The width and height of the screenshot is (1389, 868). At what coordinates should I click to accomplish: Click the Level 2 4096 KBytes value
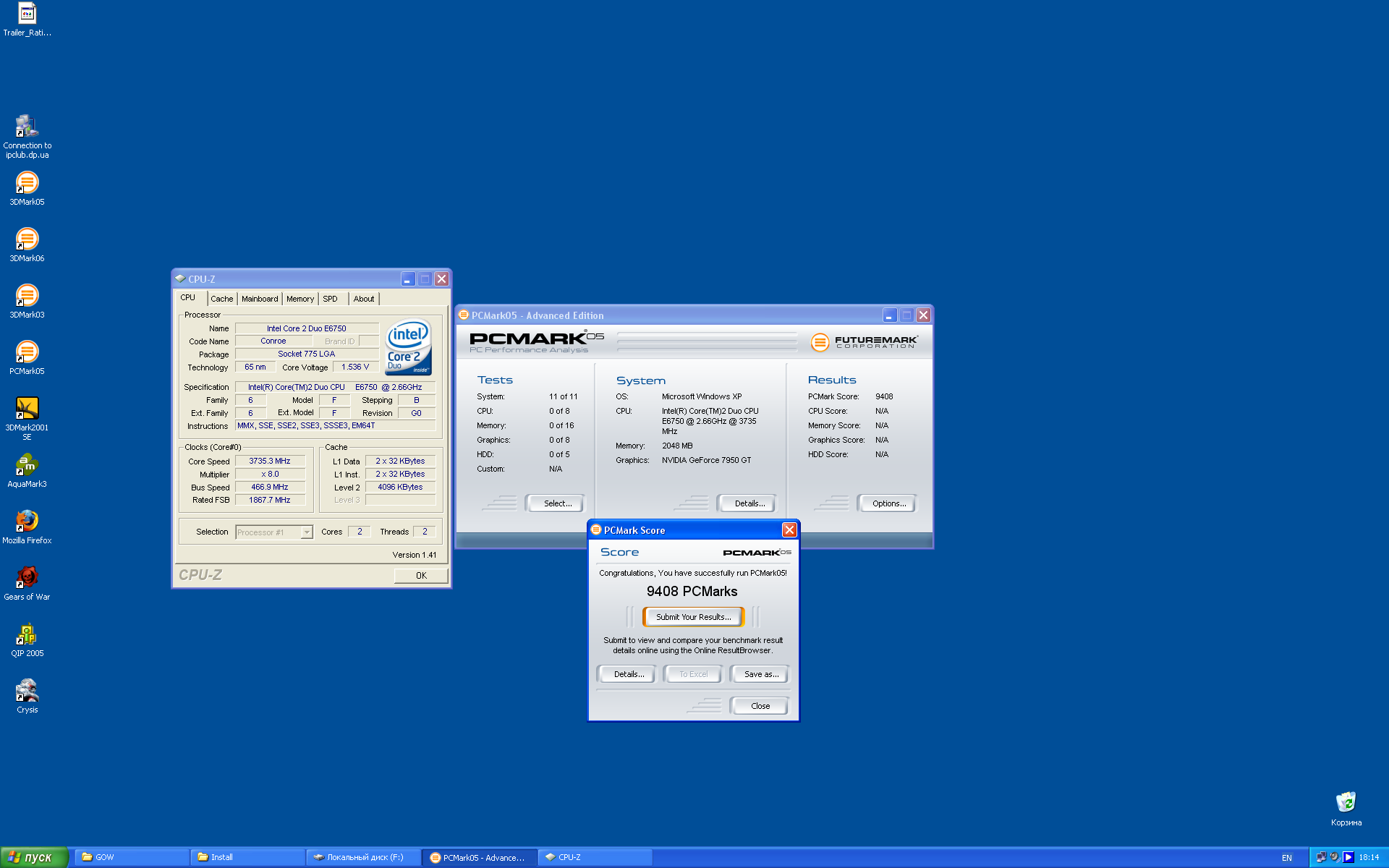coord(400,487)
